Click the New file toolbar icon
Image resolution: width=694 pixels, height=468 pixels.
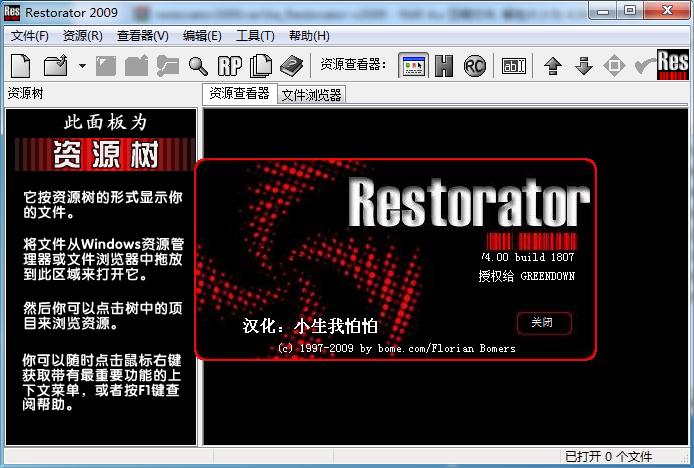point(21,66)
